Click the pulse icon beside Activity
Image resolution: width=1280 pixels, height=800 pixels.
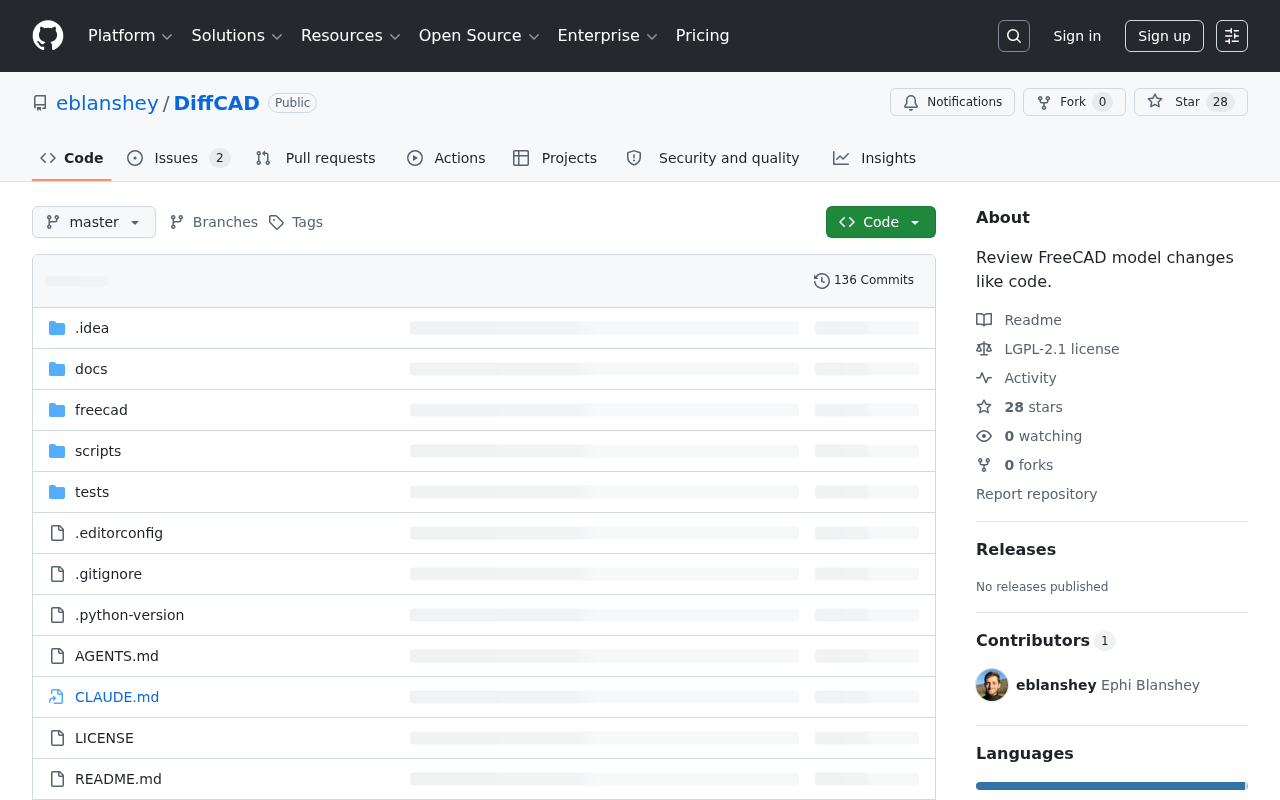(x=984, y=378)
